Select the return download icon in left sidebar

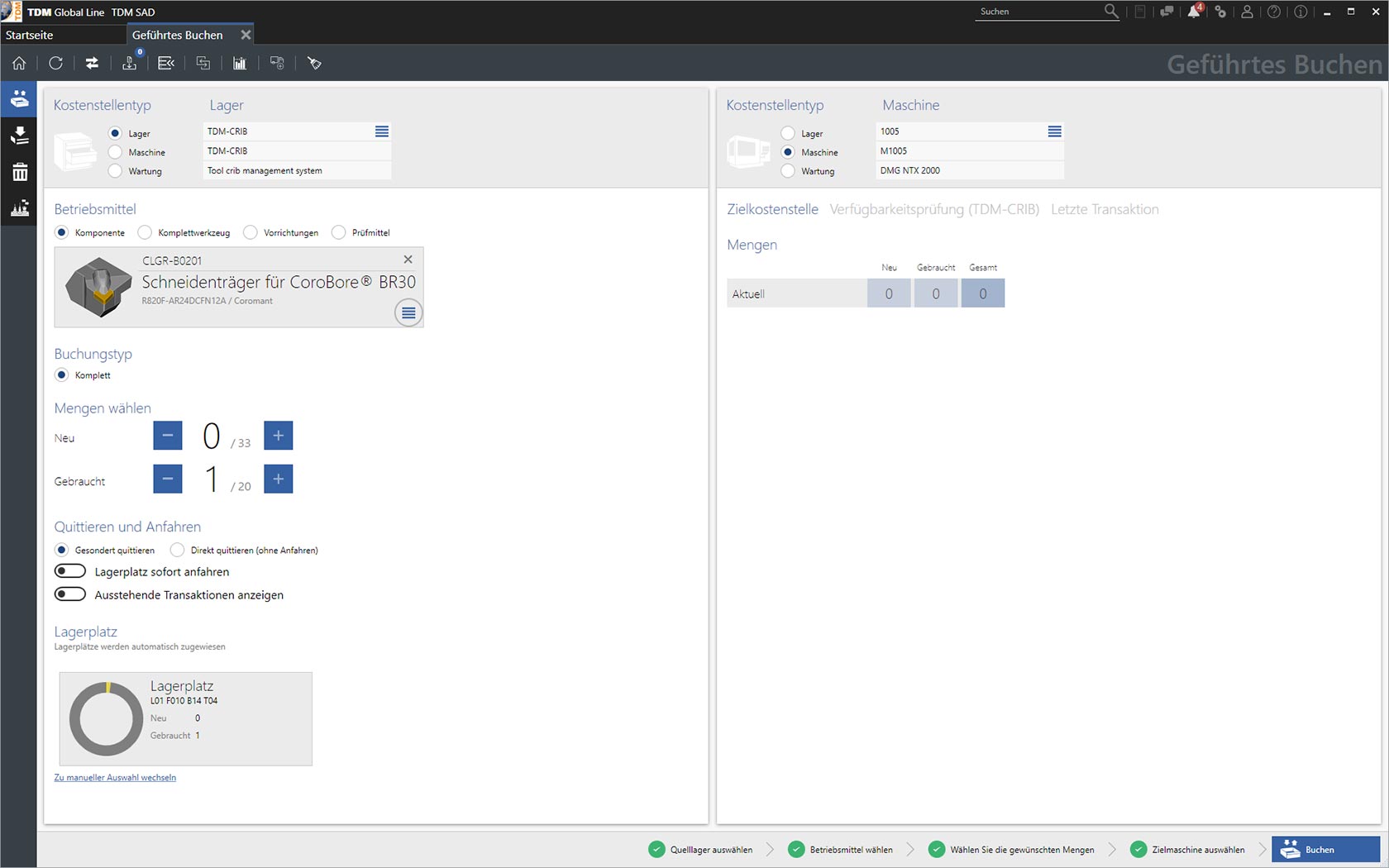(19, 135)
